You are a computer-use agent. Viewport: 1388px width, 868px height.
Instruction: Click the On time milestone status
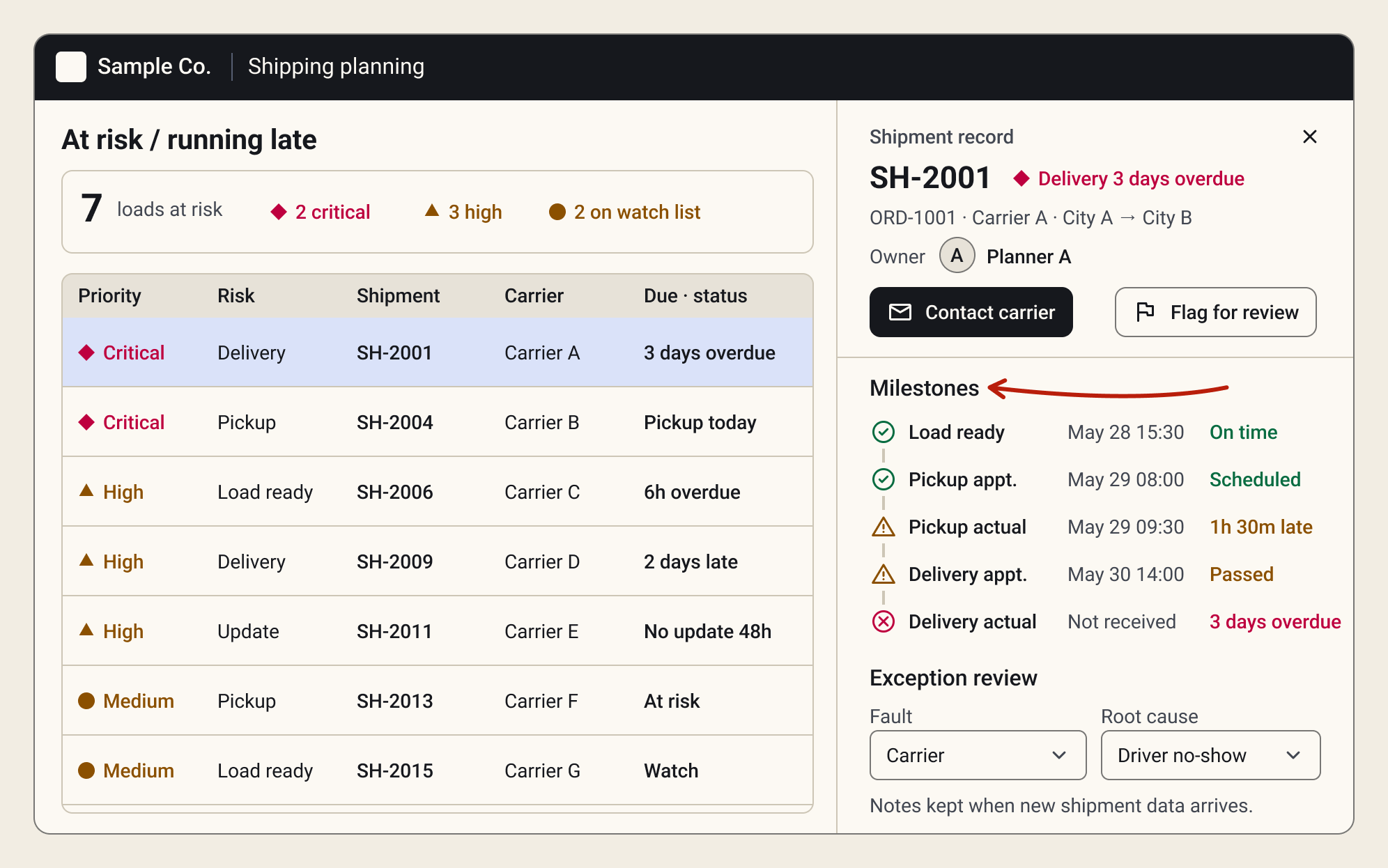click(1243, 432)
